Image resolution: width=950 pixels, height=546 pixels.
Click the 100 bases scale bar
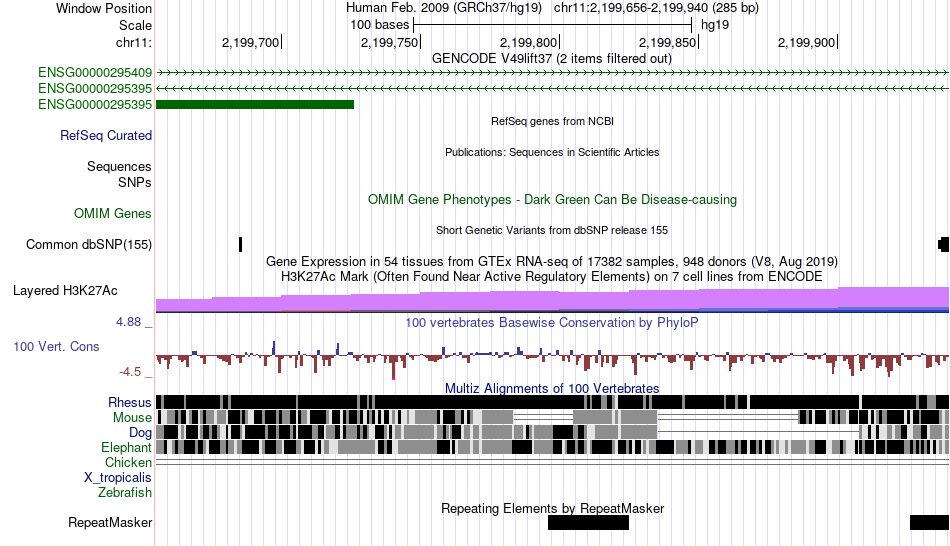point(552,25)
